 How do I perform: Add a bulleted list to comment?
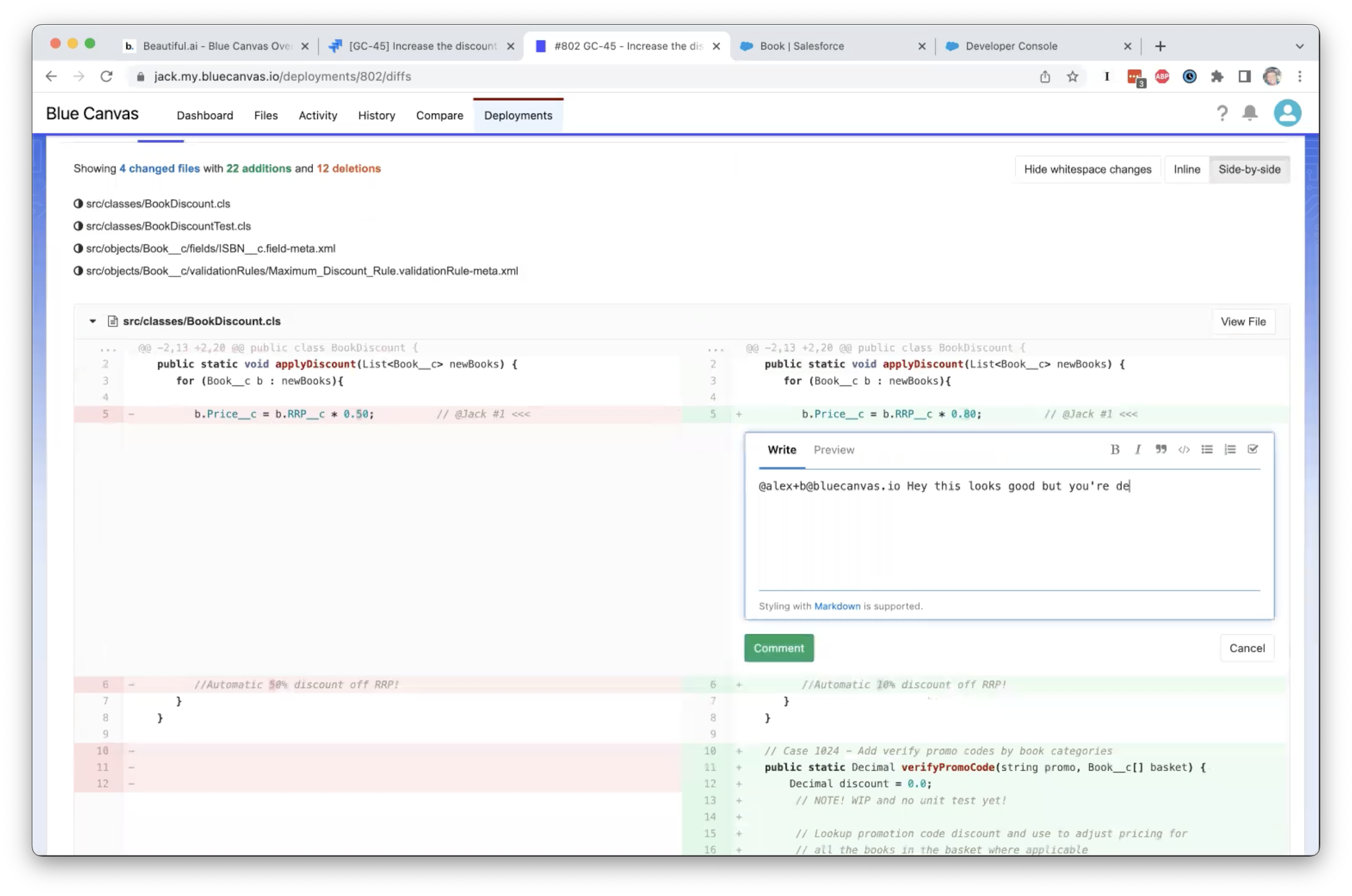pos(1206,450)
